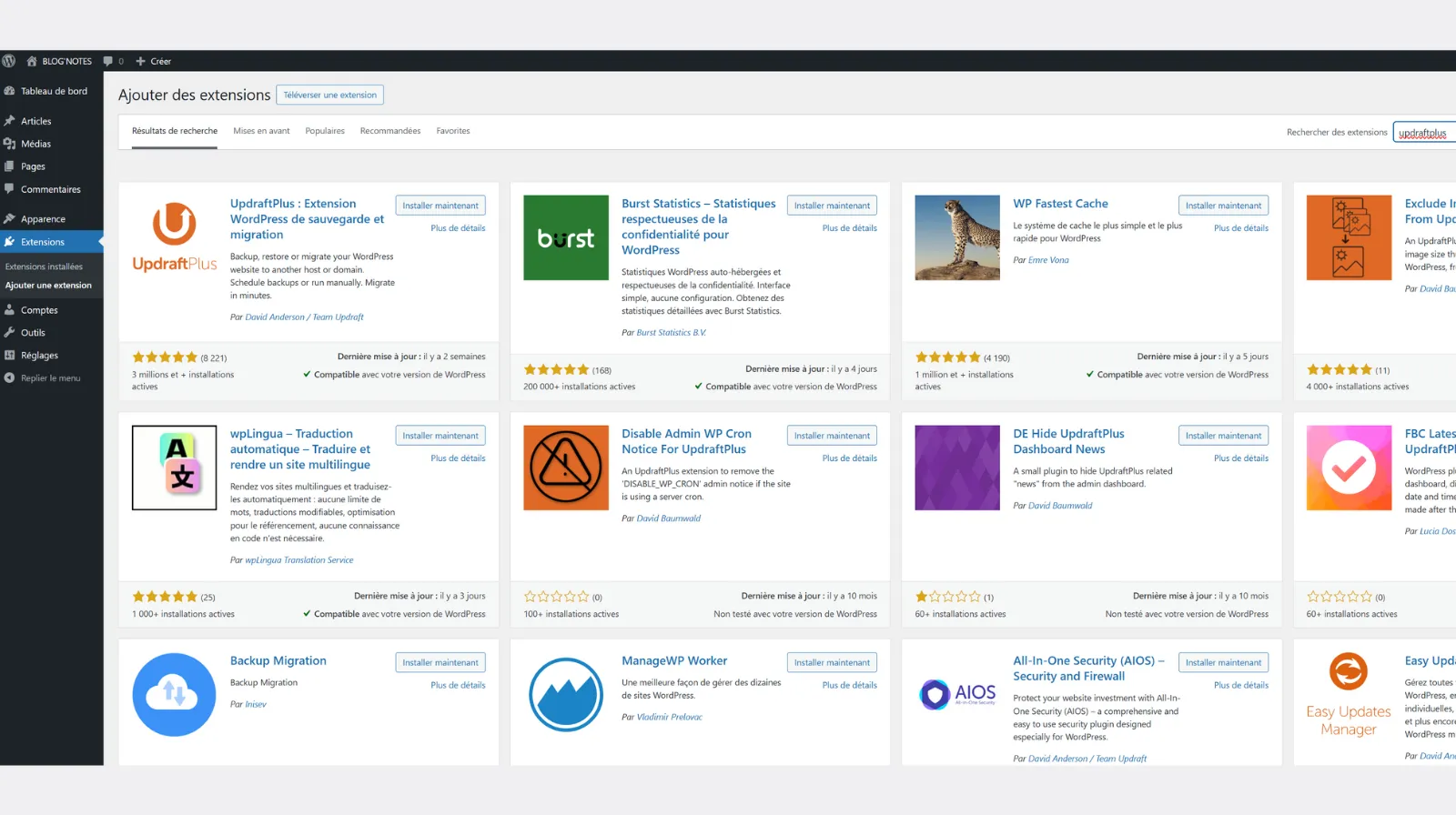Open the wpLingua translation plugin icon
Screen dimensions: 1456x815
click(175, 468)
